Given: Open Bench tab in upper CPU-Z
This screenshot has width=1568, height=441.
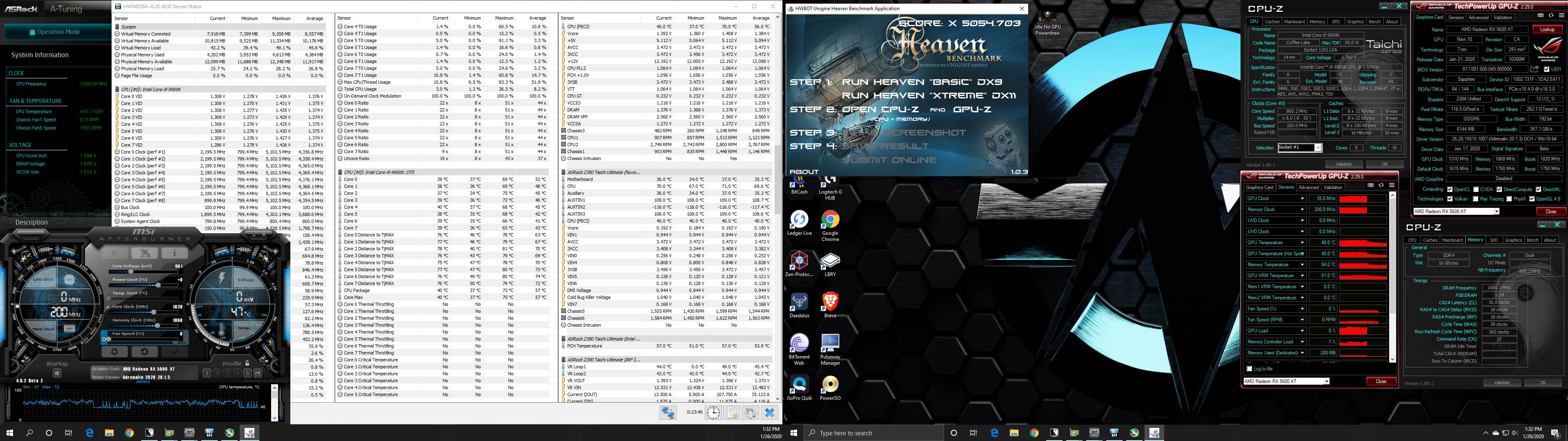Looking at the screenshot, I should click(x=1374, y=21).
